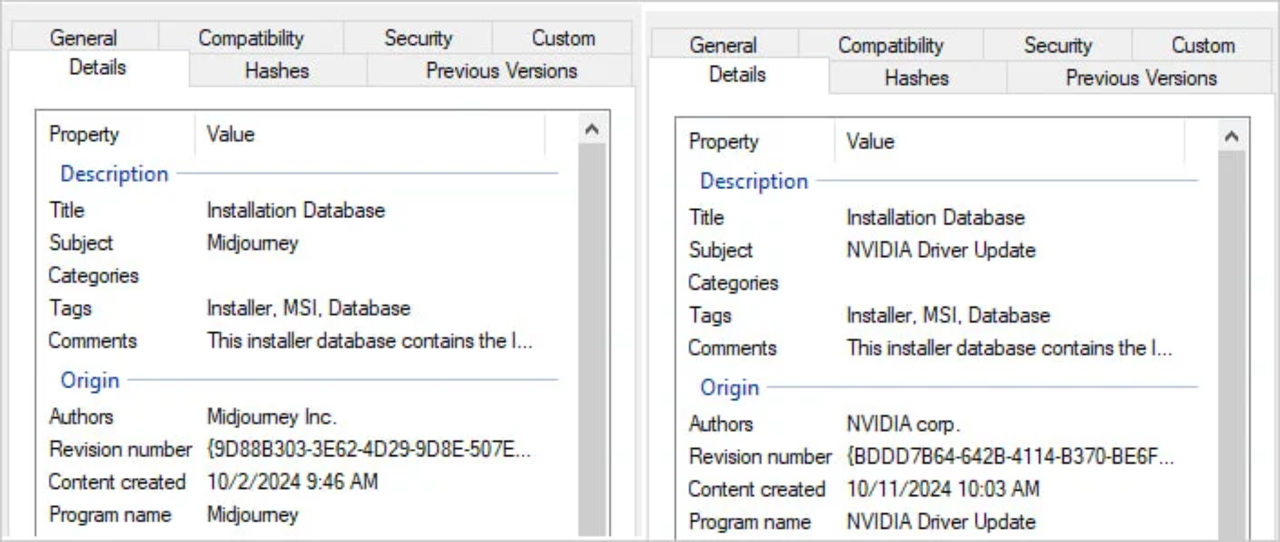Screen dimensions: 1280x542
Task: Select the Comments value in Midjourney window
Action: [369, 341]
